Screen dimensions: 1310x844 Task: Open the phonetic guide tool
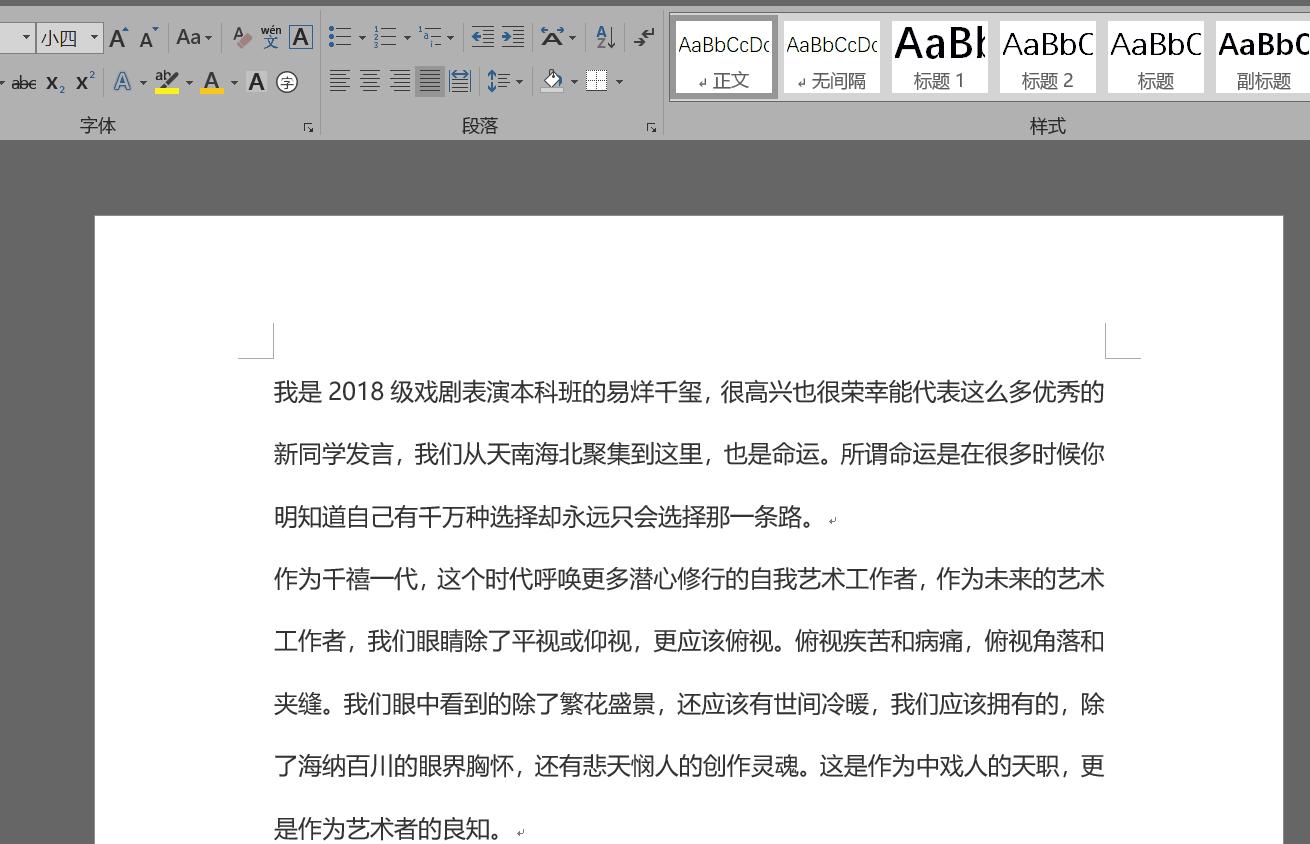[x=269, y=37]
